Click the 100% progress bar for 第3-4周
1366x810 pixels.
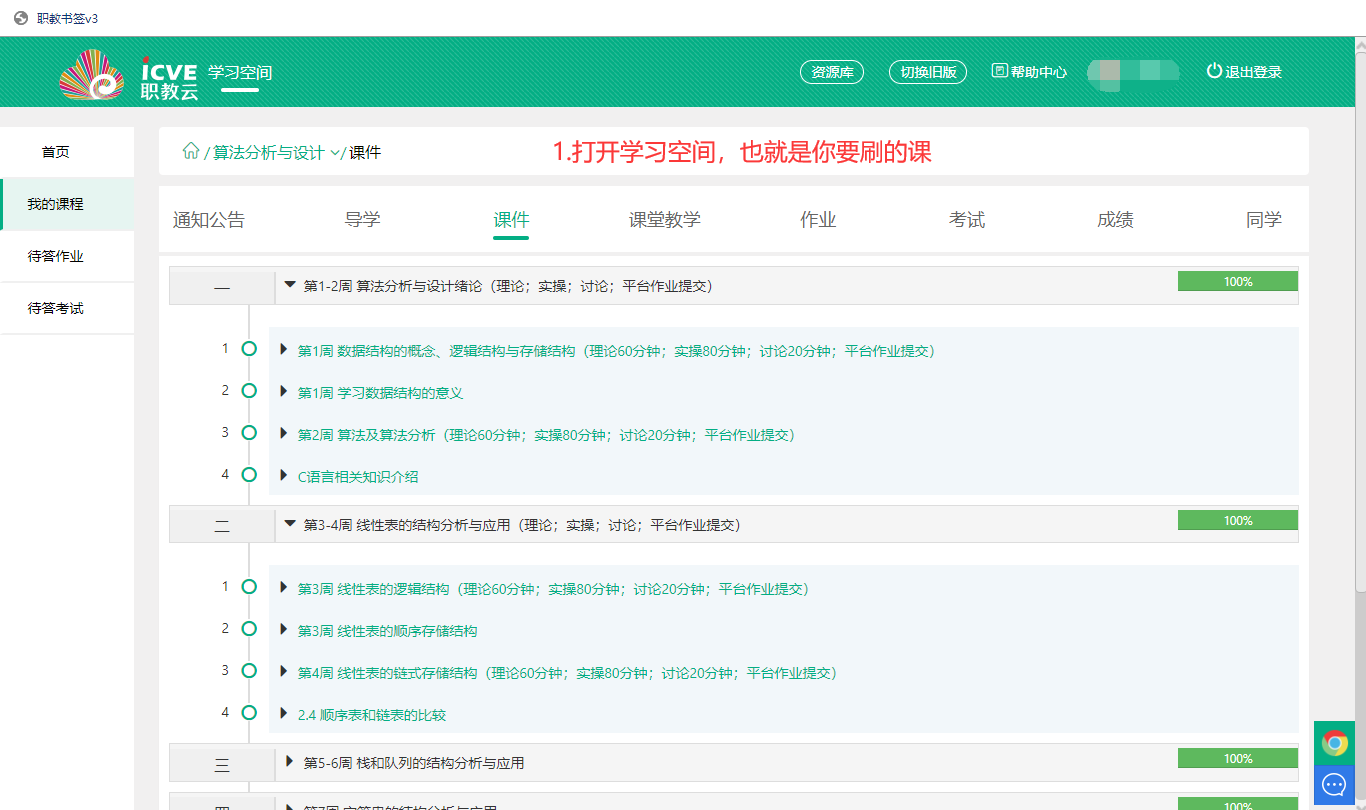click(1238, 520)
